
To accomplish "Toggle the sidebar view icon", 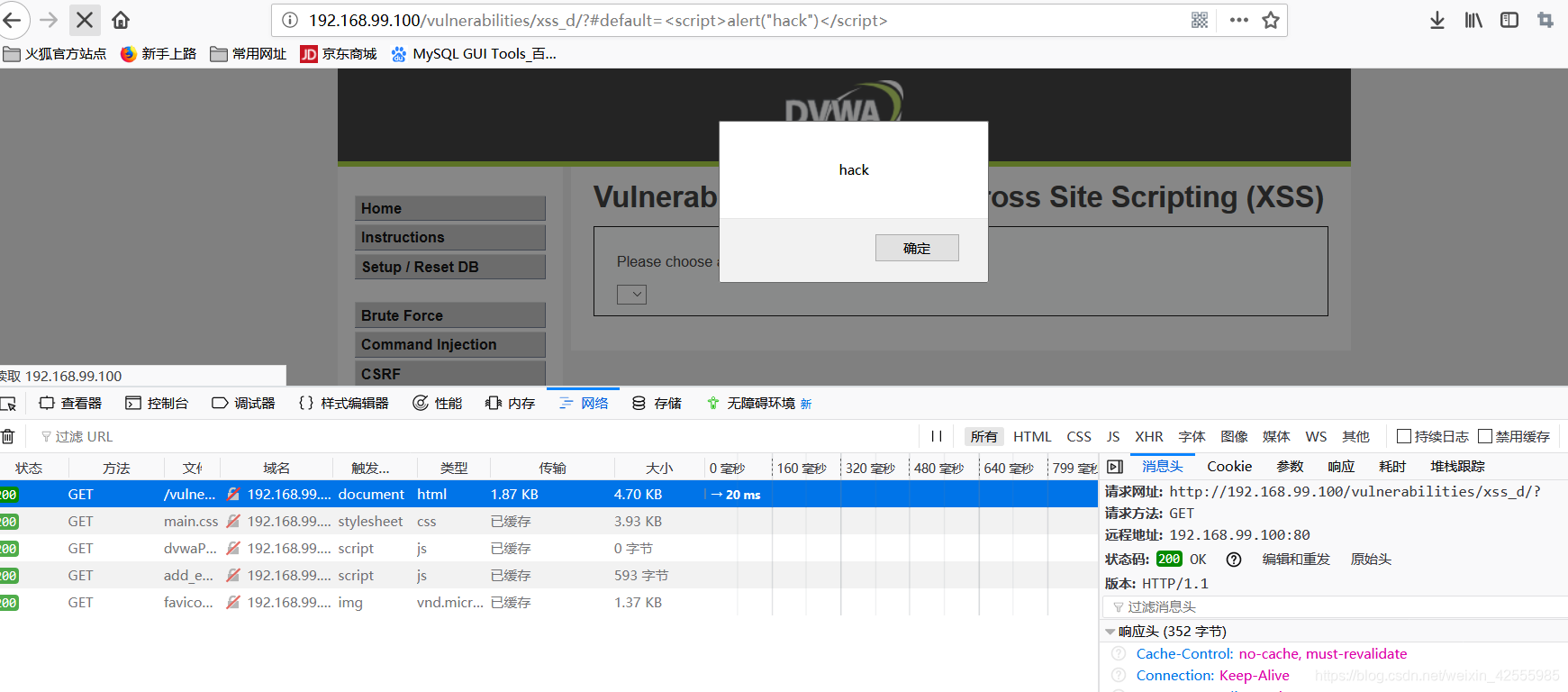I will pos(1509,20).
